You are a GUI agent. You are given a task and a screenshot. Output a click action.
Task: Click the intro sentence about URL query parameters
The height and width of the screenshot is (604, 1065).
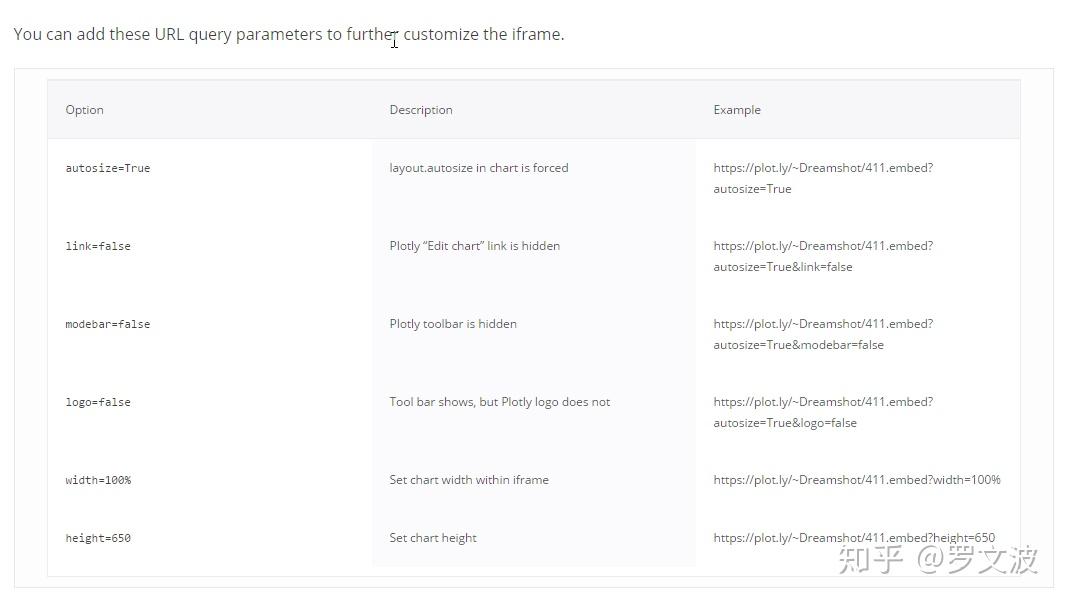pos(289,34)
